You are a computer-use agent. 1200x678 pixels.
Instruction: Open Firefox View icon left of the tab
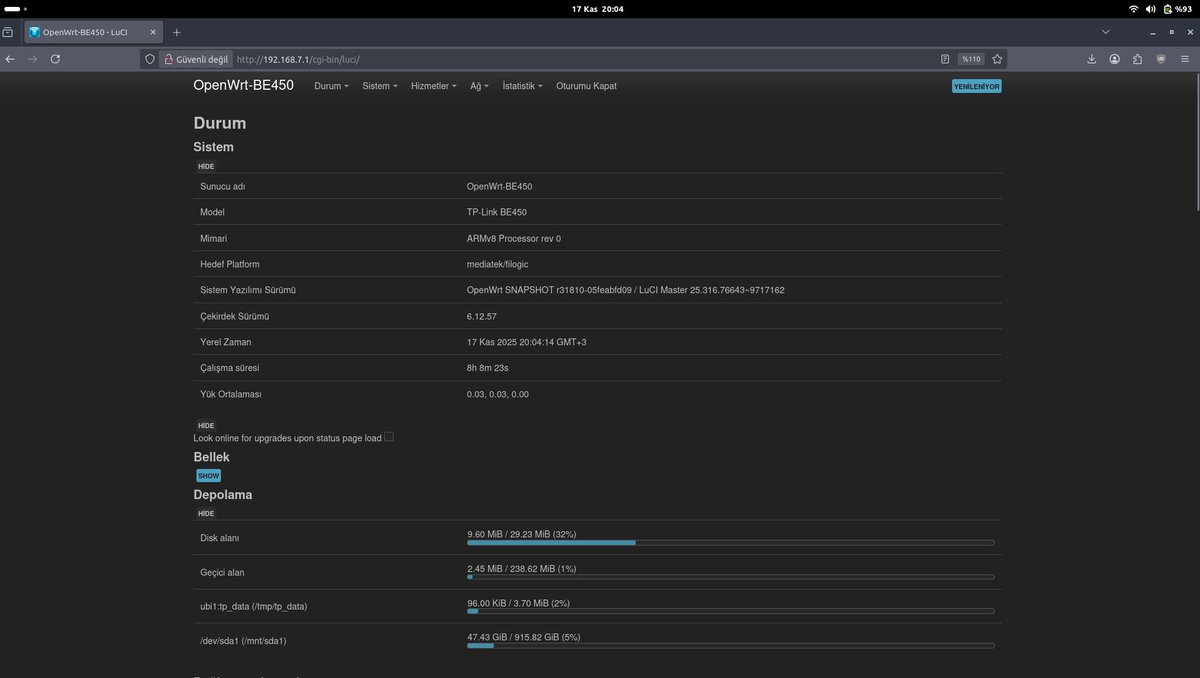pyautogui.click(x=8, y=32)
